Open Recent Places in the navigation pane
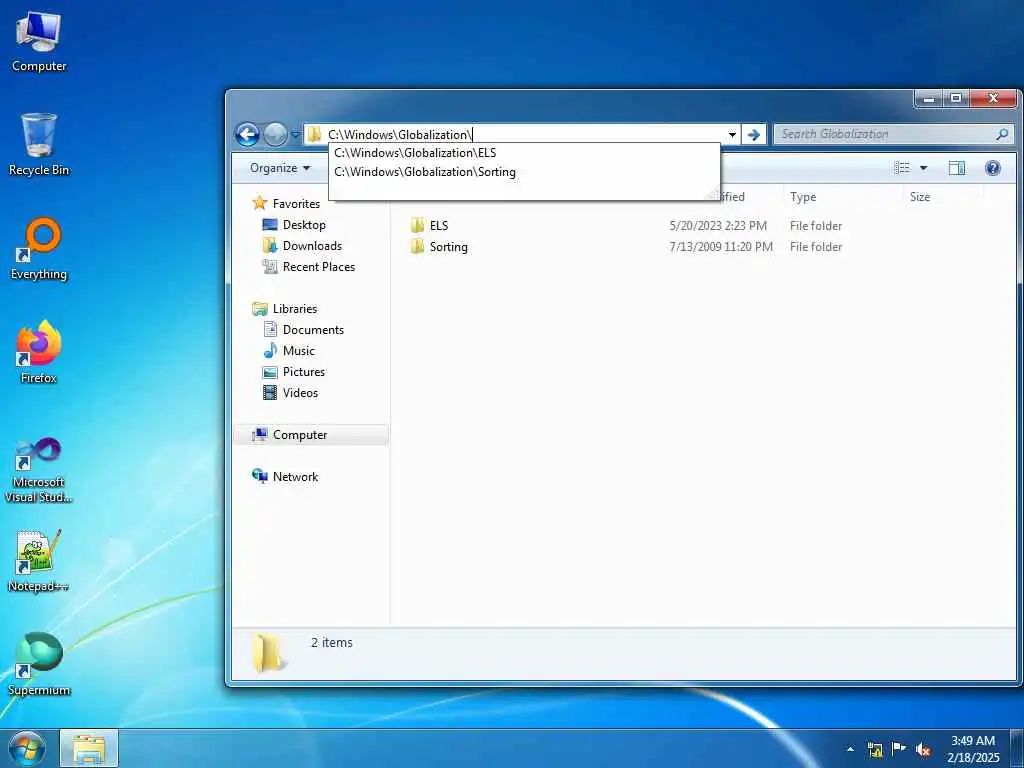 (319, 266)
